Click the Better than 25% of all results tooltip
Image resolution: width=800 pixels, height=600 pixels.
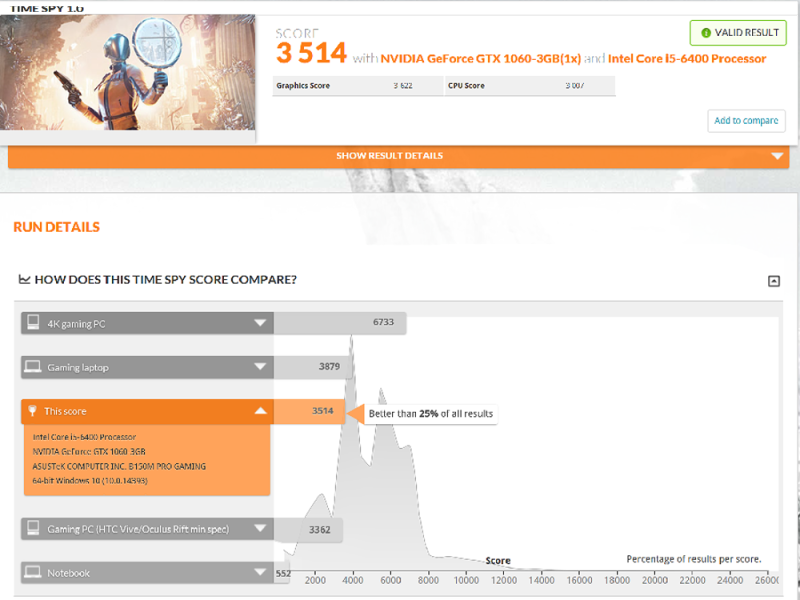tap(431, 414)
